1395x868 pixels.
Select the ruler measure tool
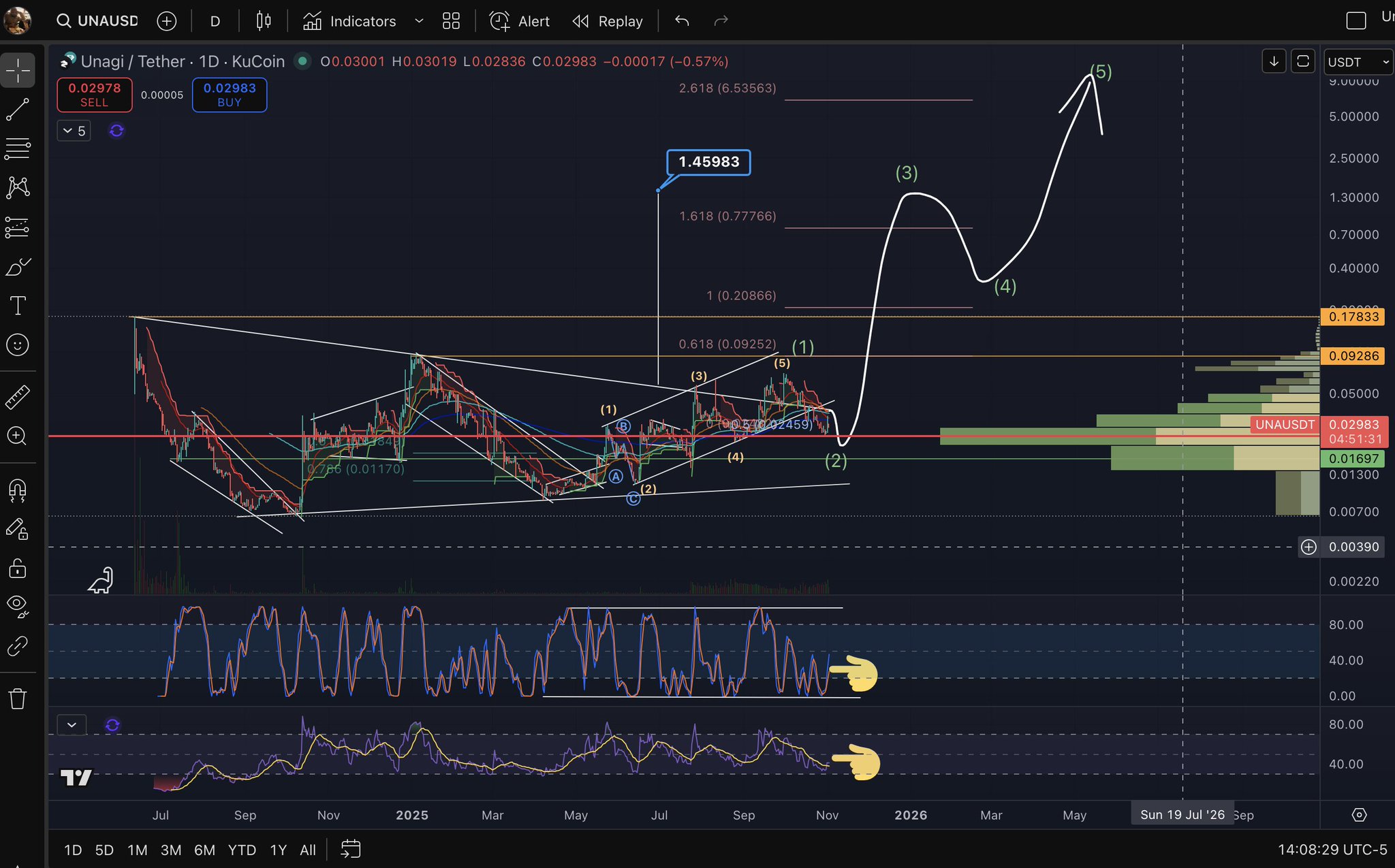point(18,397)
